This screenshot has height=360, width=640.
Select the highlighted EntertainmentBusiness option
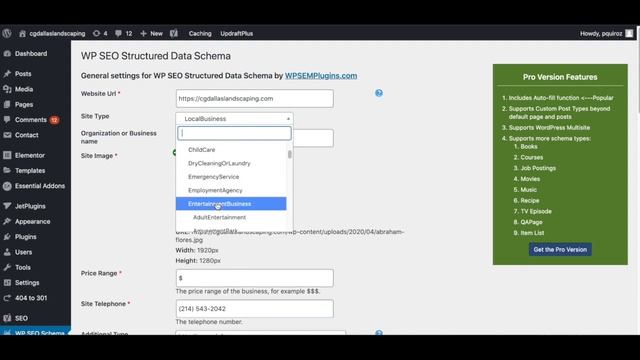click(231, 204)
